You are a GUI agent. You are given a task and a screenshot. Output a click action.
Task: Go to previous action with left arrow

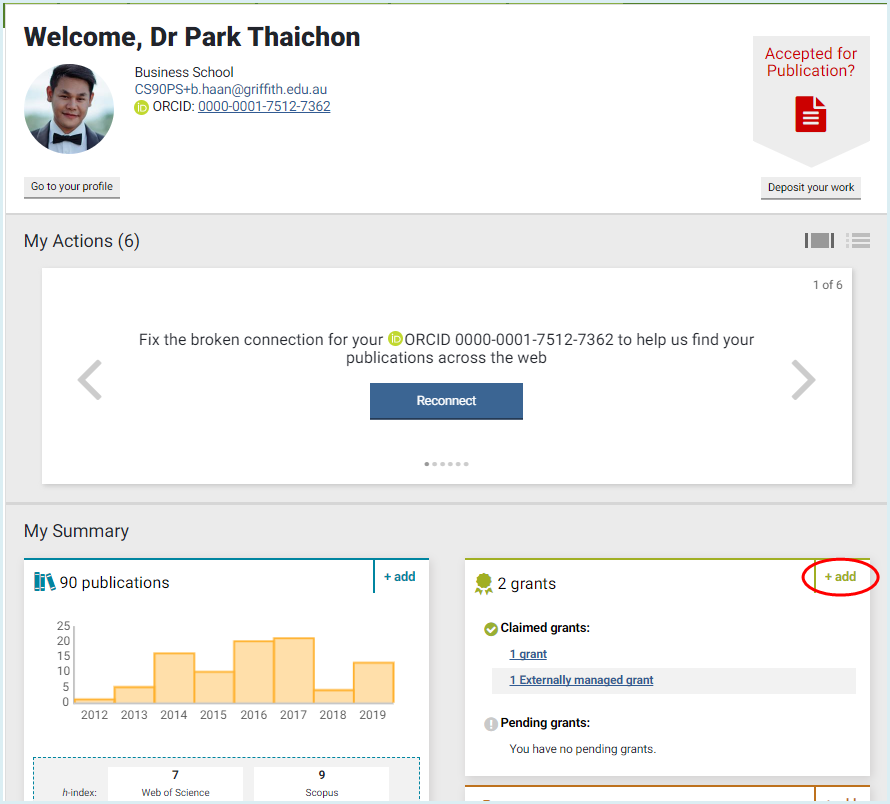tap(90, 380)
